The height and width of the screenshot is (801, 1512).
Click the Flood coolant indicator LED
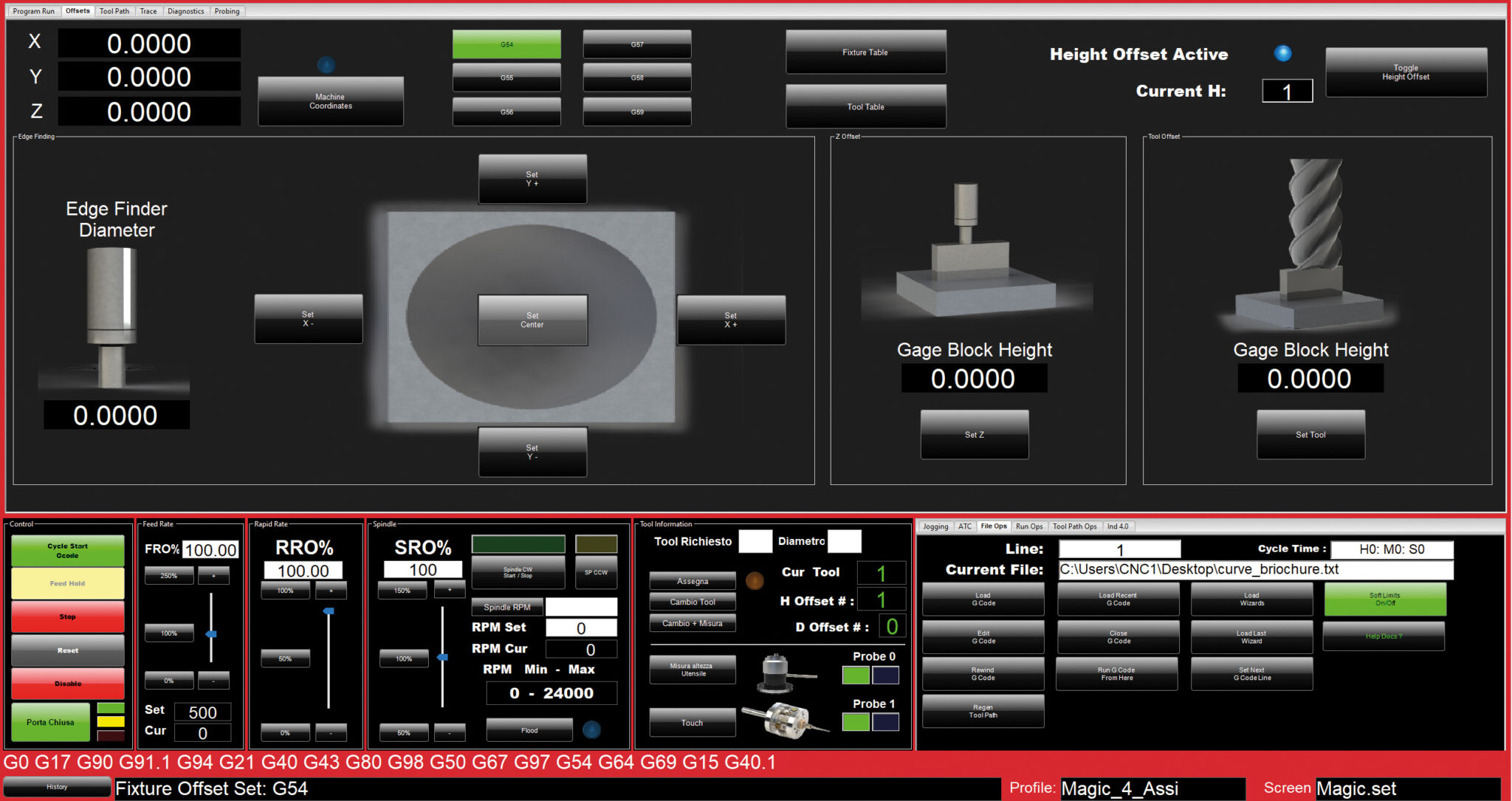(x=591, y=730)
